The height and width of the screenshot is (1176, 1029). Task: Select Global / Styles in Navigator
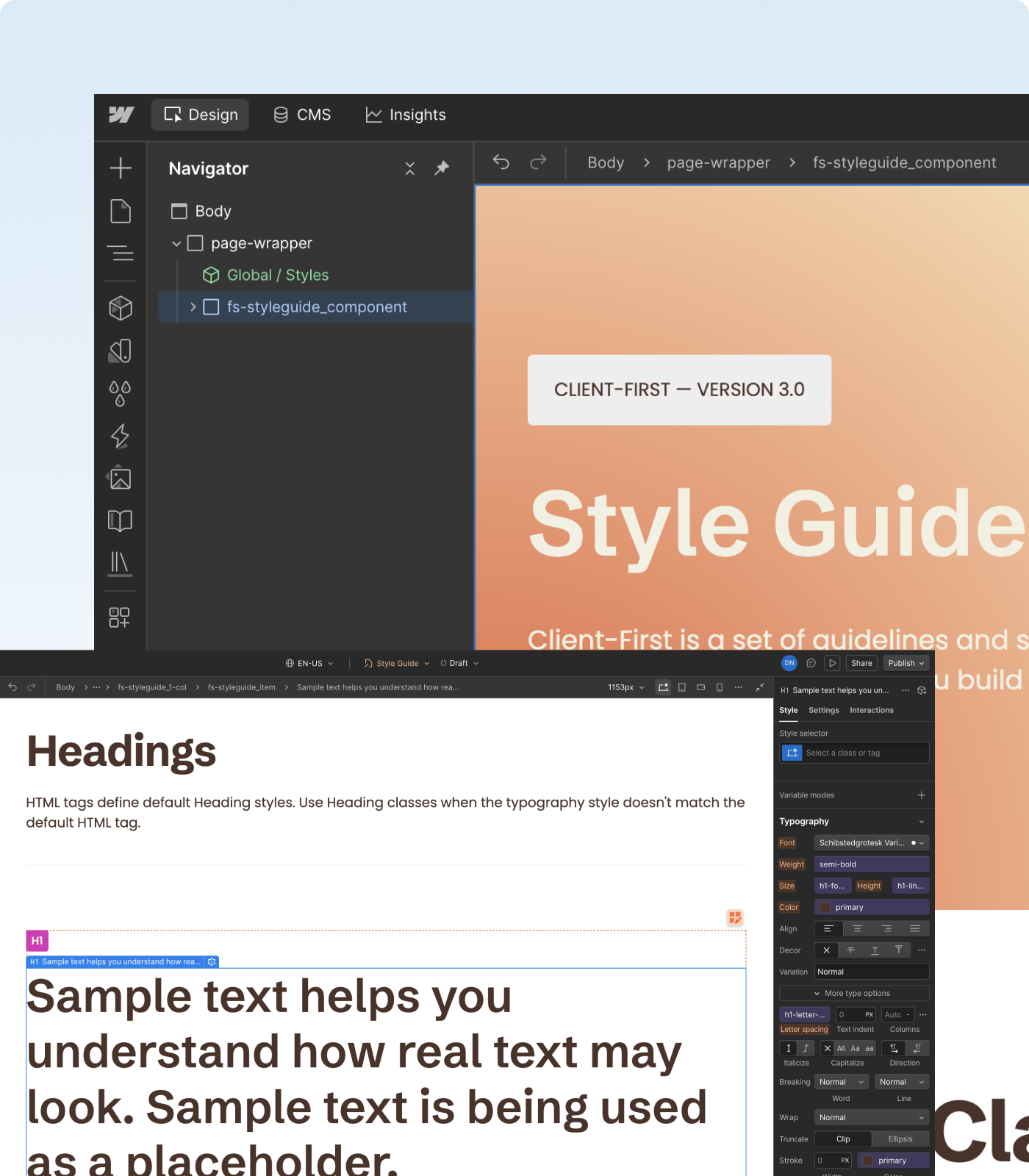click(x=278, y=275)
